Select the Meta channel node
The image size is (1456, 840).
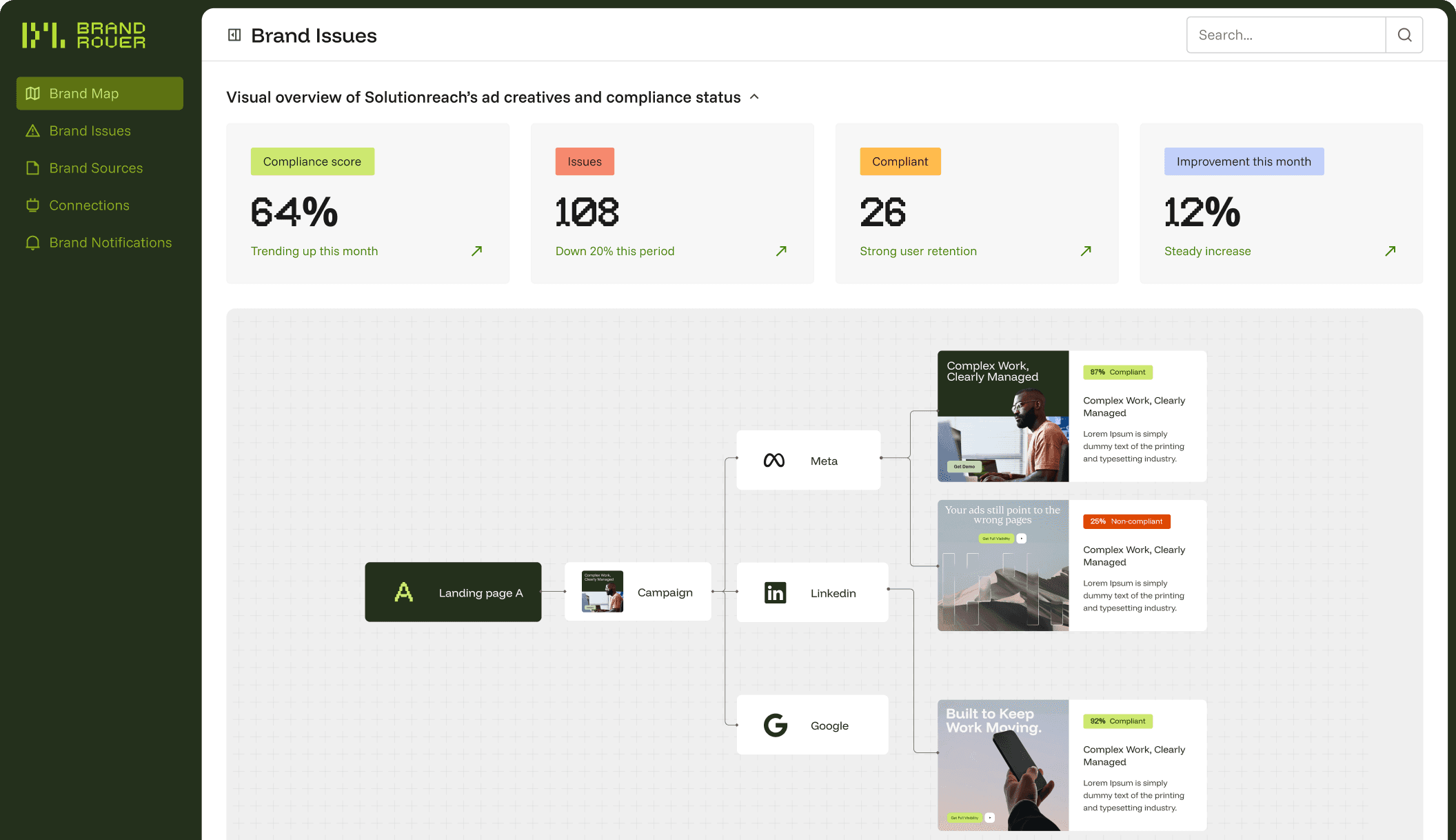pos(809,460)
